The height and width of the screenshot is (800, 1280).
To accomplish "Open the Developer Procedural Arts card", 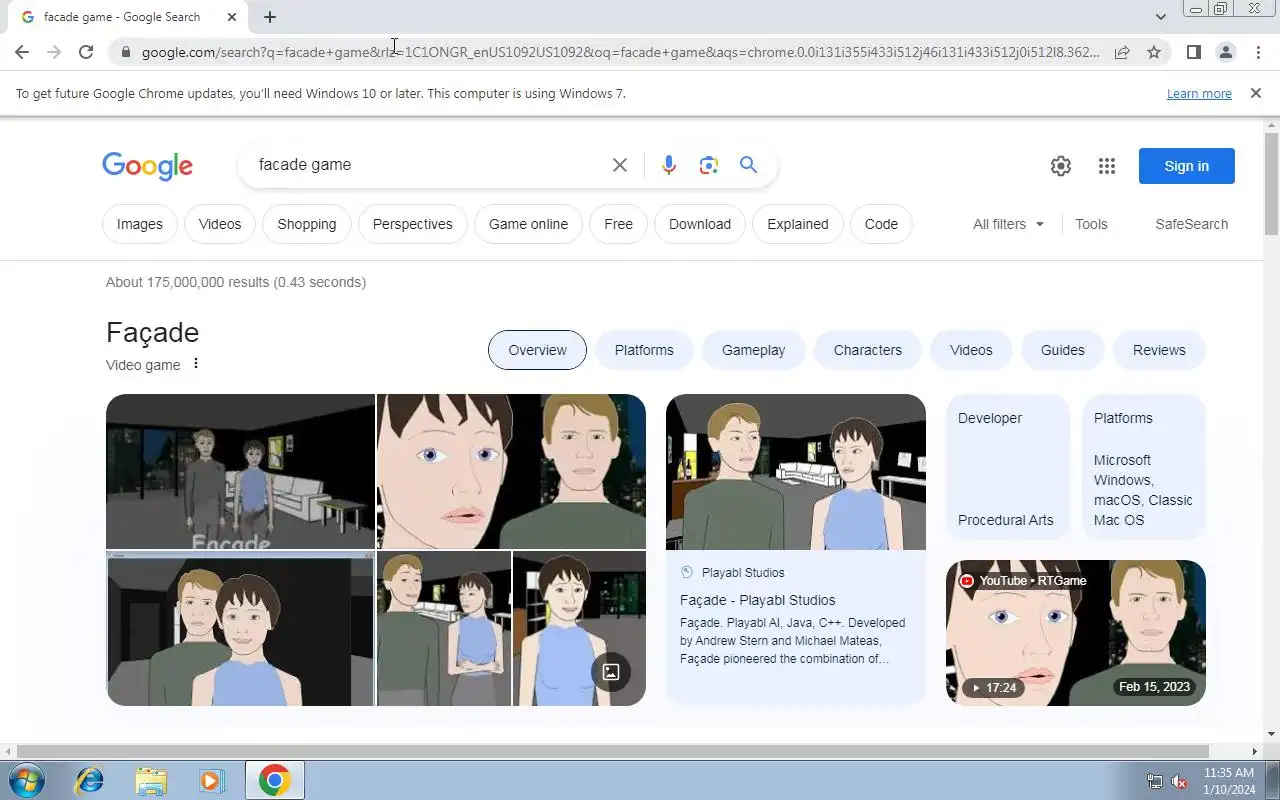I will [x=1007, y=467].
